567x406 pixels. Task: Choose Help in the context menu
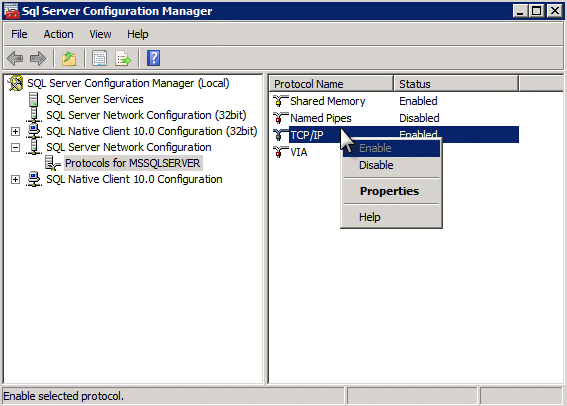point(391,217)
